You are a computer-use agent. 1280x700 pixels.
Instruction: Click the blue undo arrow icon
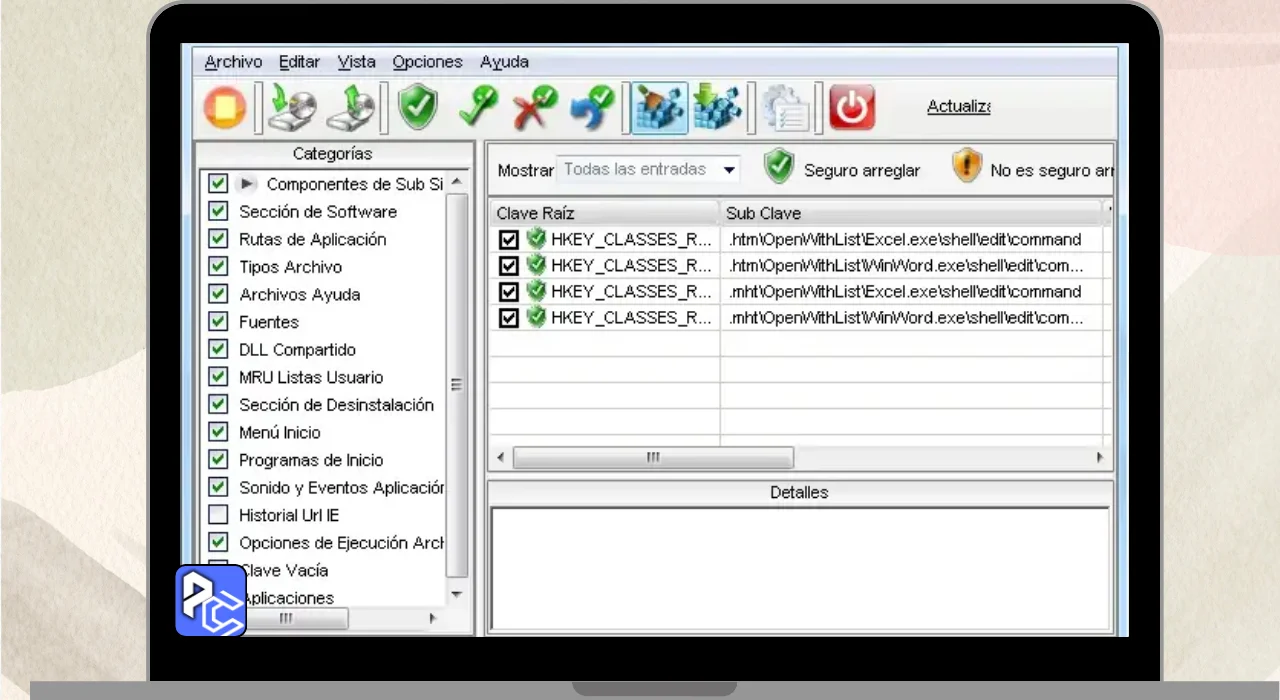(x=592, y=108)
